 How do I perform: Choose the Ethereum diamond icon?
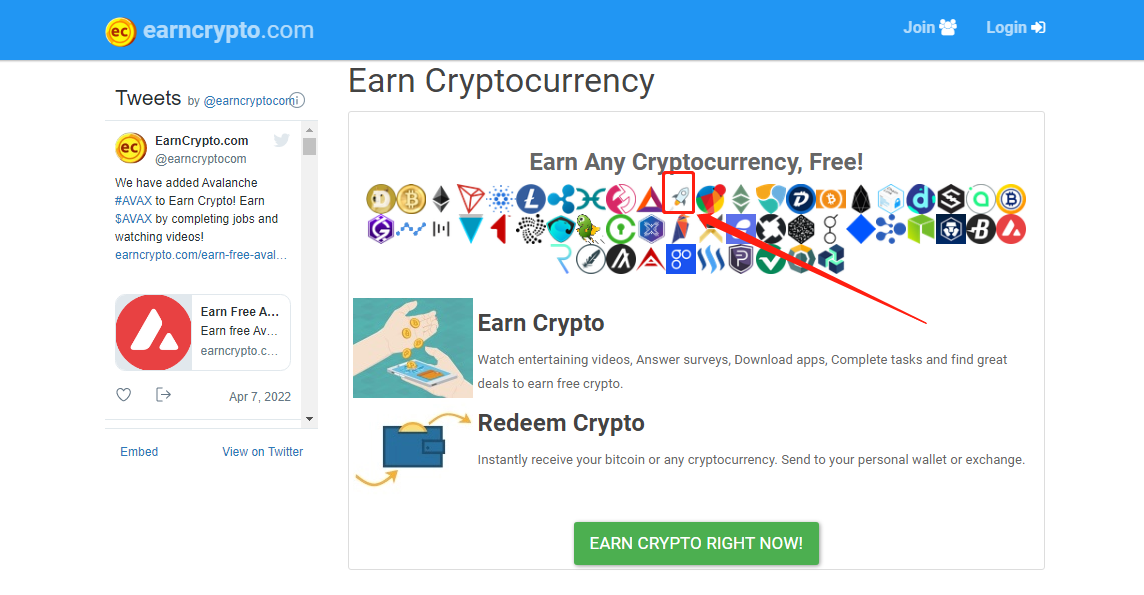[441, 199]
